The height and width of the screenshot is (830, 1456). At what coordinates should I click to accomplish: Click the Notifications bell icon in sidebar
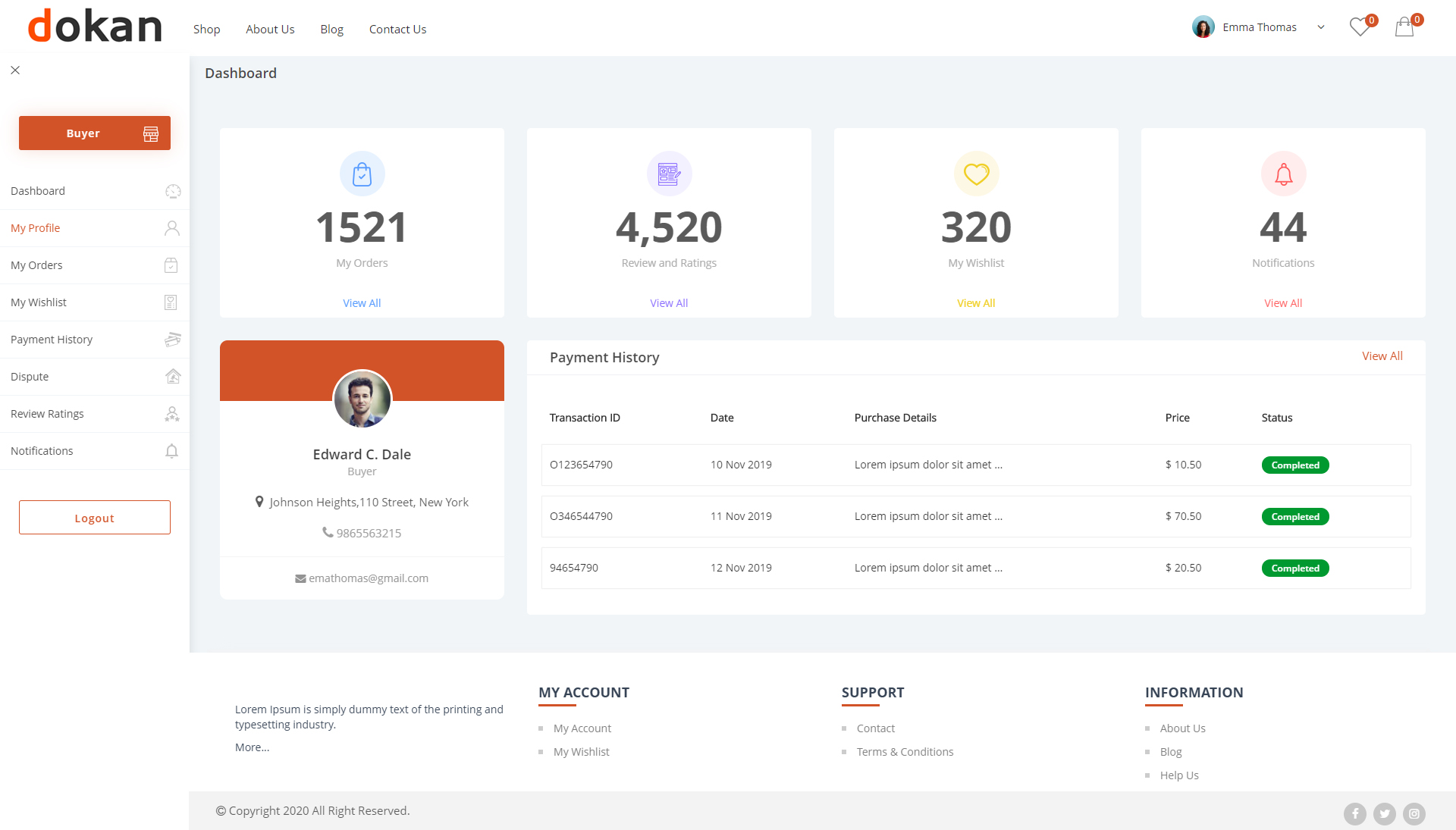pos(172,451)
